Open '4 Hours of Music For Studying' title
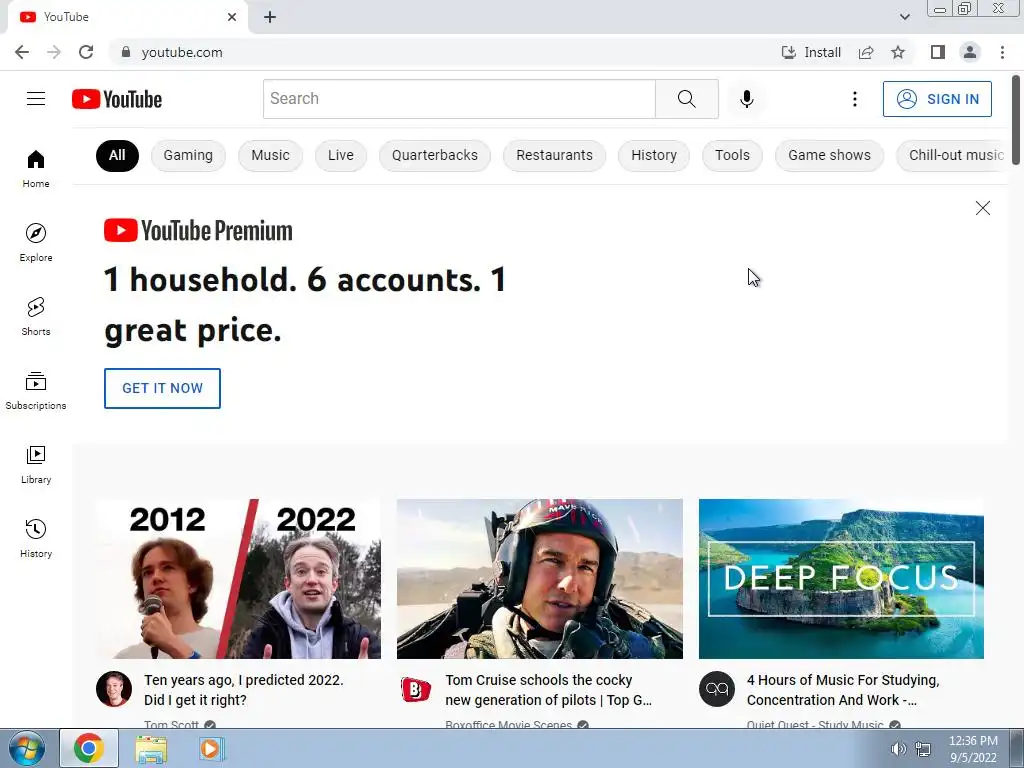The width and height of the screenshot is (1024, 768). 843,690
